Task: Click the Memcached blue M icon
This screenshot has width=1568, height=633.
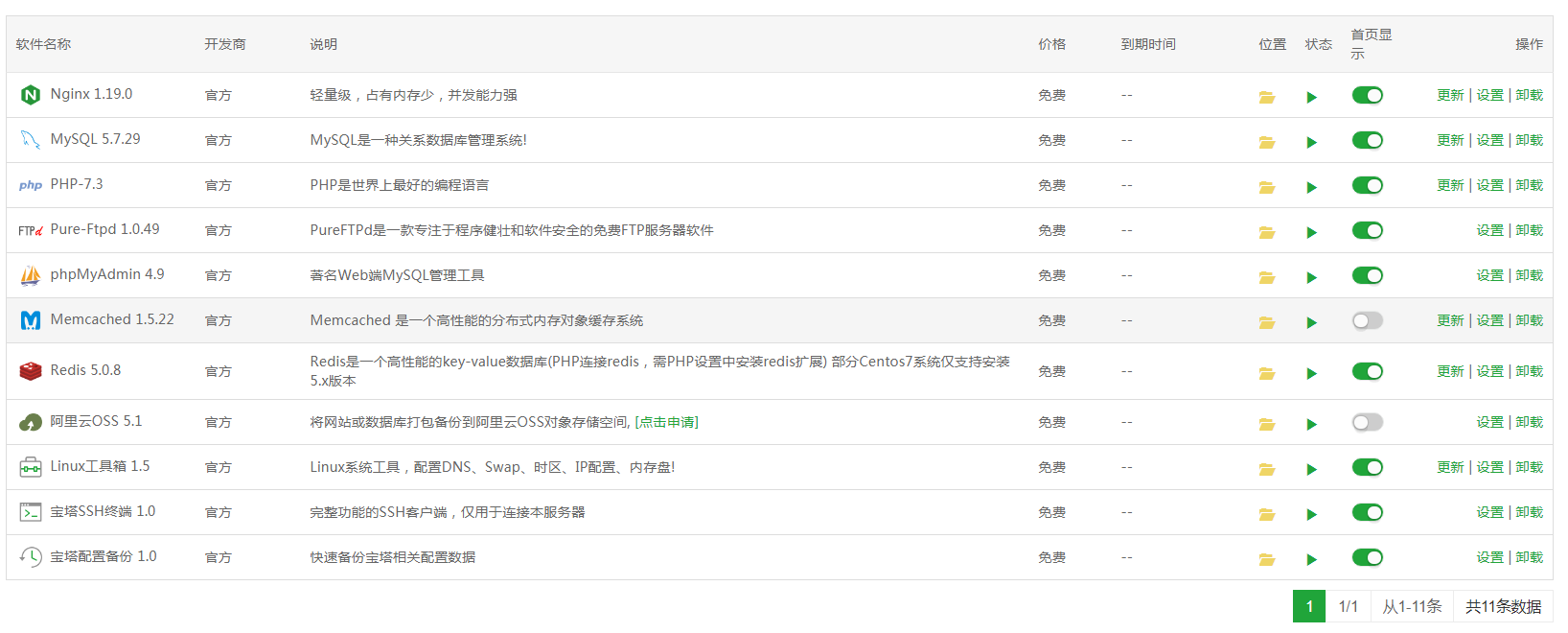Action: click(x=31, y=320)
